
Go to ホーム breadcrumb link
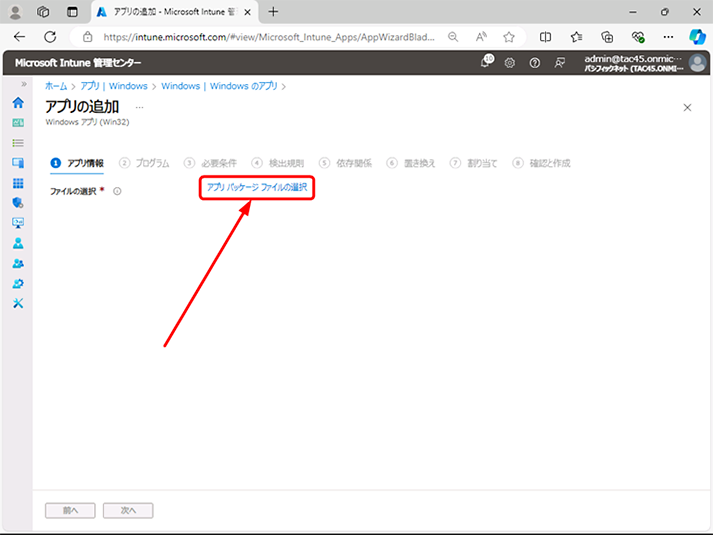point(56,86)
